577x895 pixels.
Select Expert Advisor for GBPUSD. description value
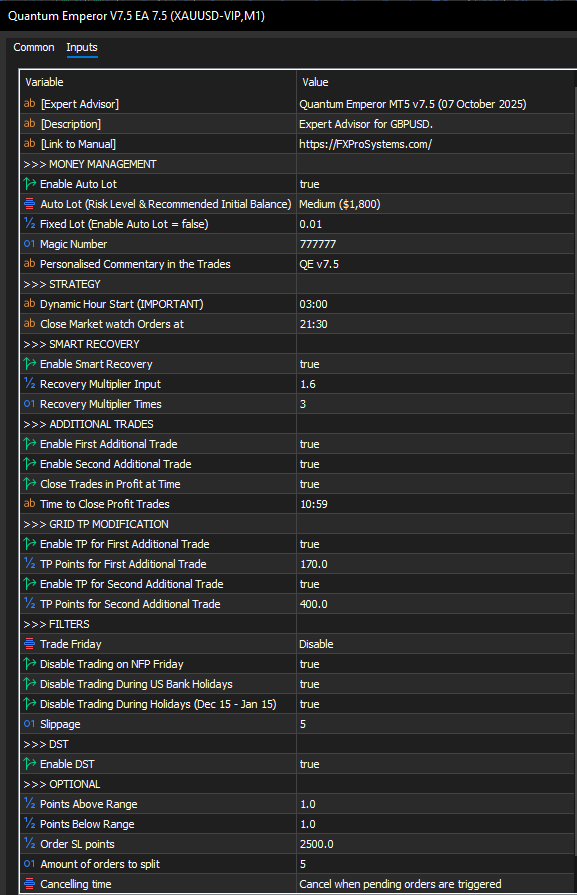click(366, 124)
